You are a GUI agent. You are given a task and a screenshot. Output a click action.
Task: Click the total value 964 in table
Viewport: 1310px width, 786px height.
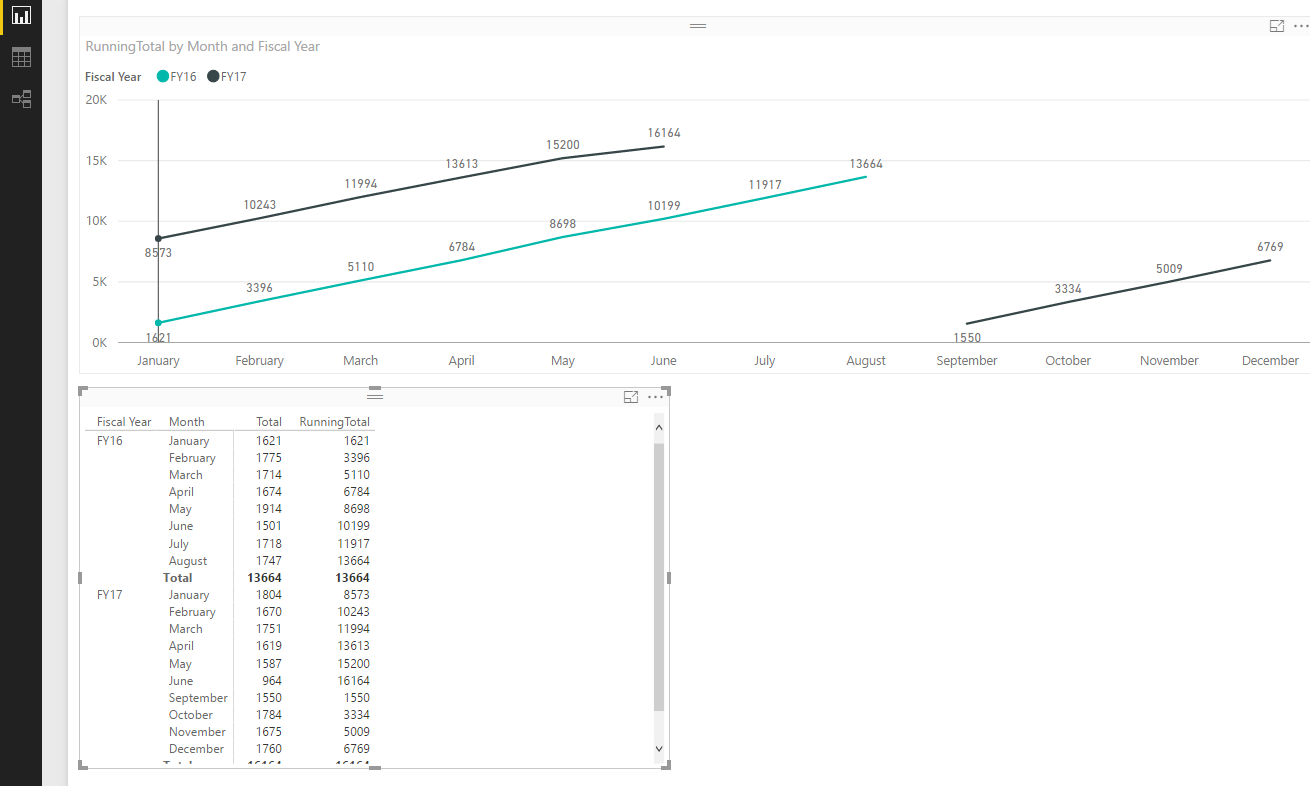pos(272,681)
